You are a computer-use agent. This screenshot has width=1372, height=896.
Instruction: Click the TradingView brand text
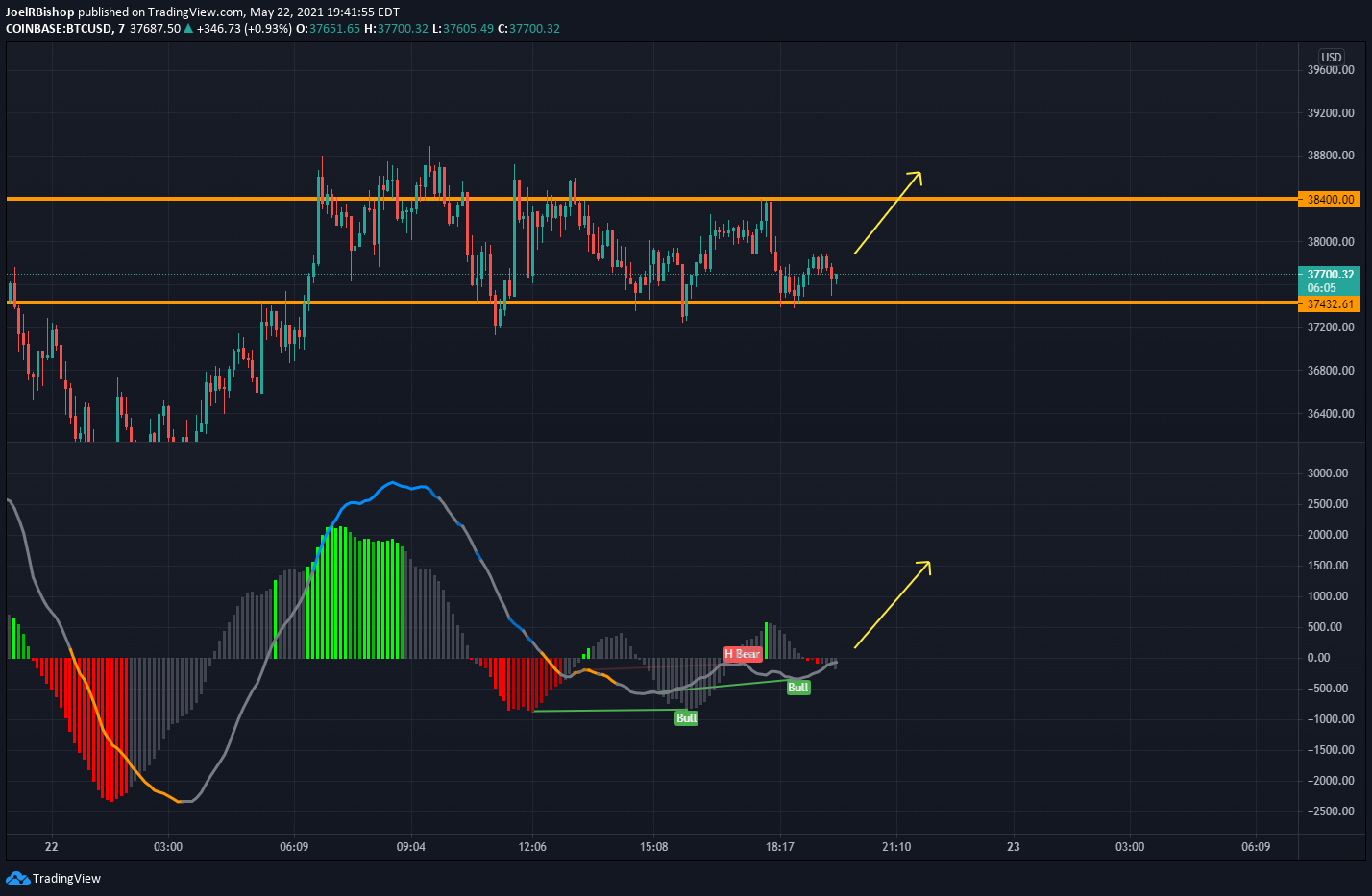pos(66,878)
